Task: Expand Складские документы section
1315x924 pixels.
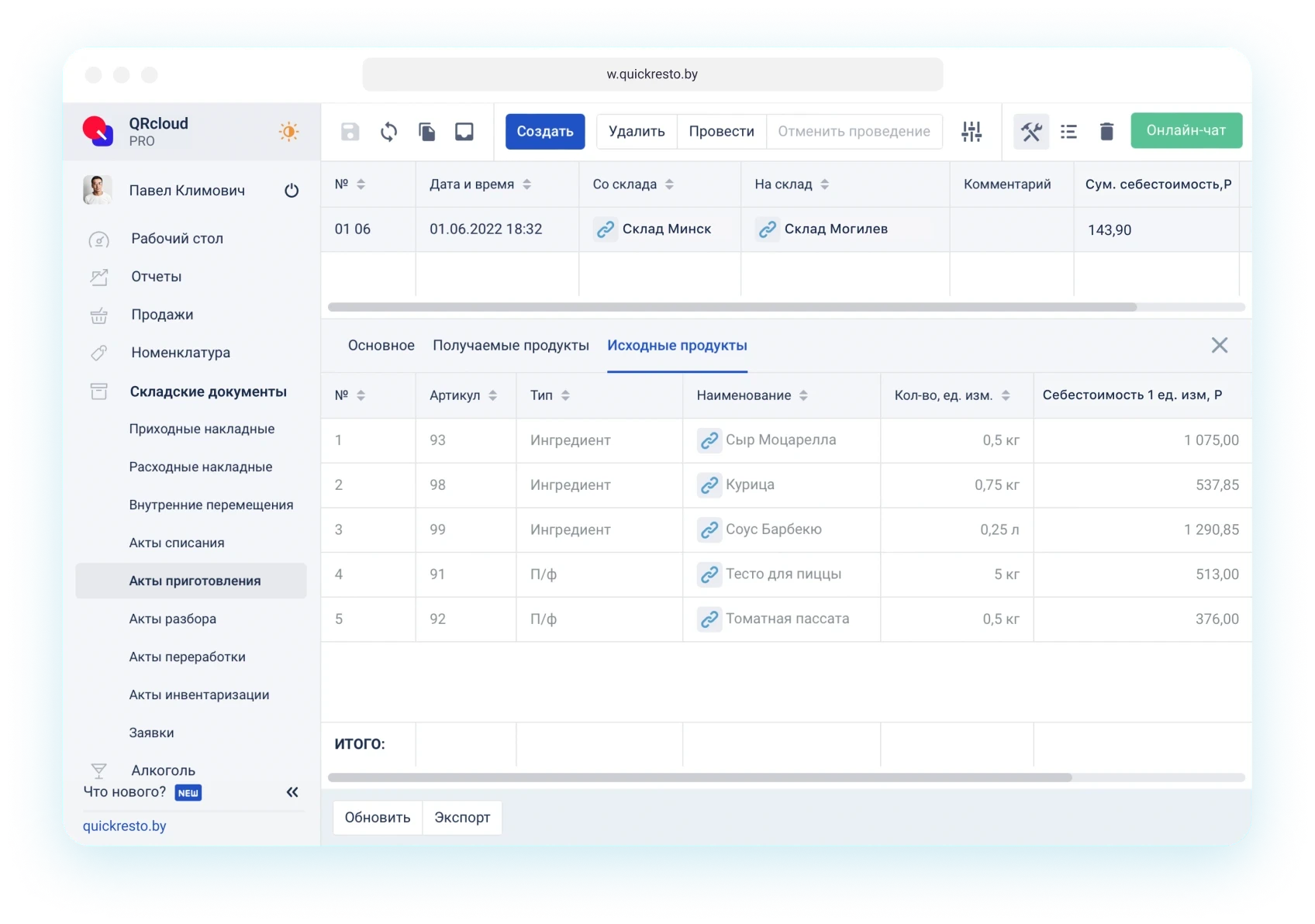Action: (x=208, y=391)
